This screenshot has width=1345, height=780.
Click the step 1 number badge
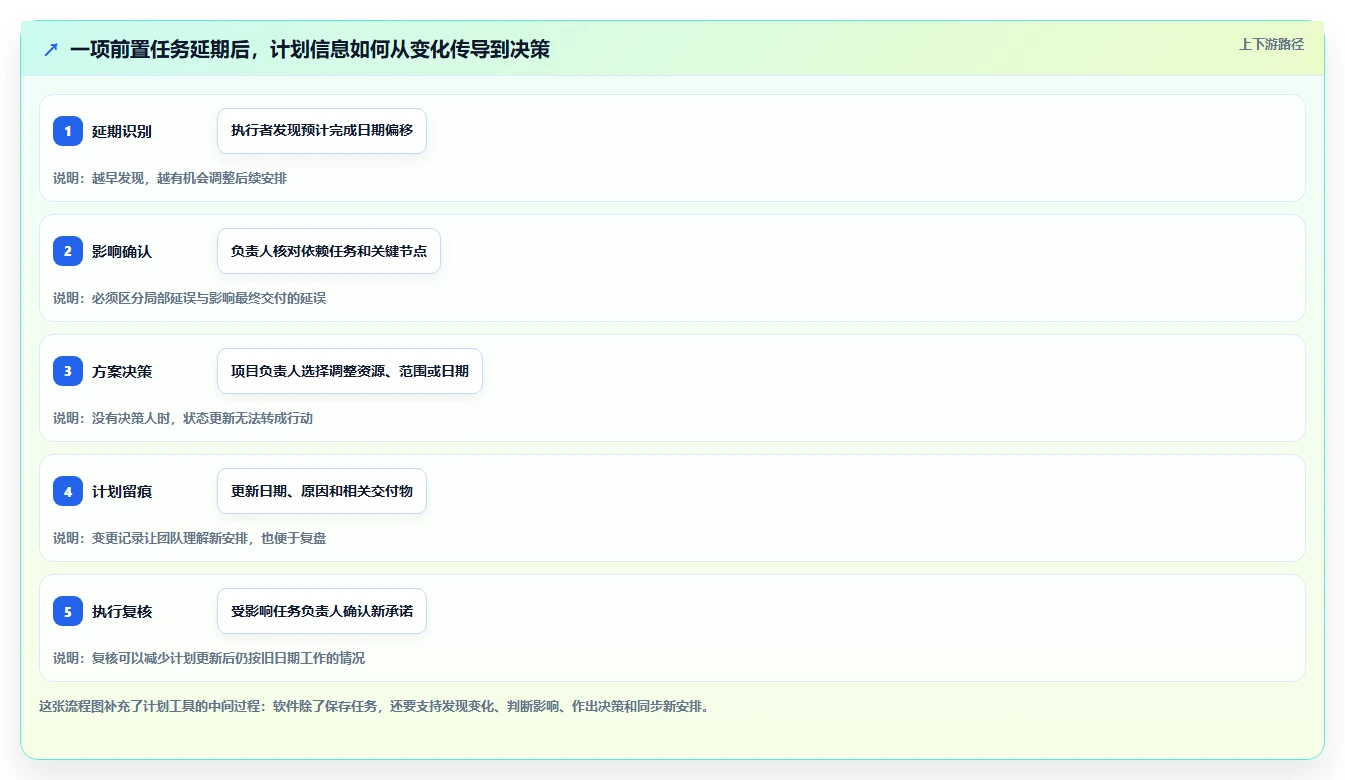[68, 131]
